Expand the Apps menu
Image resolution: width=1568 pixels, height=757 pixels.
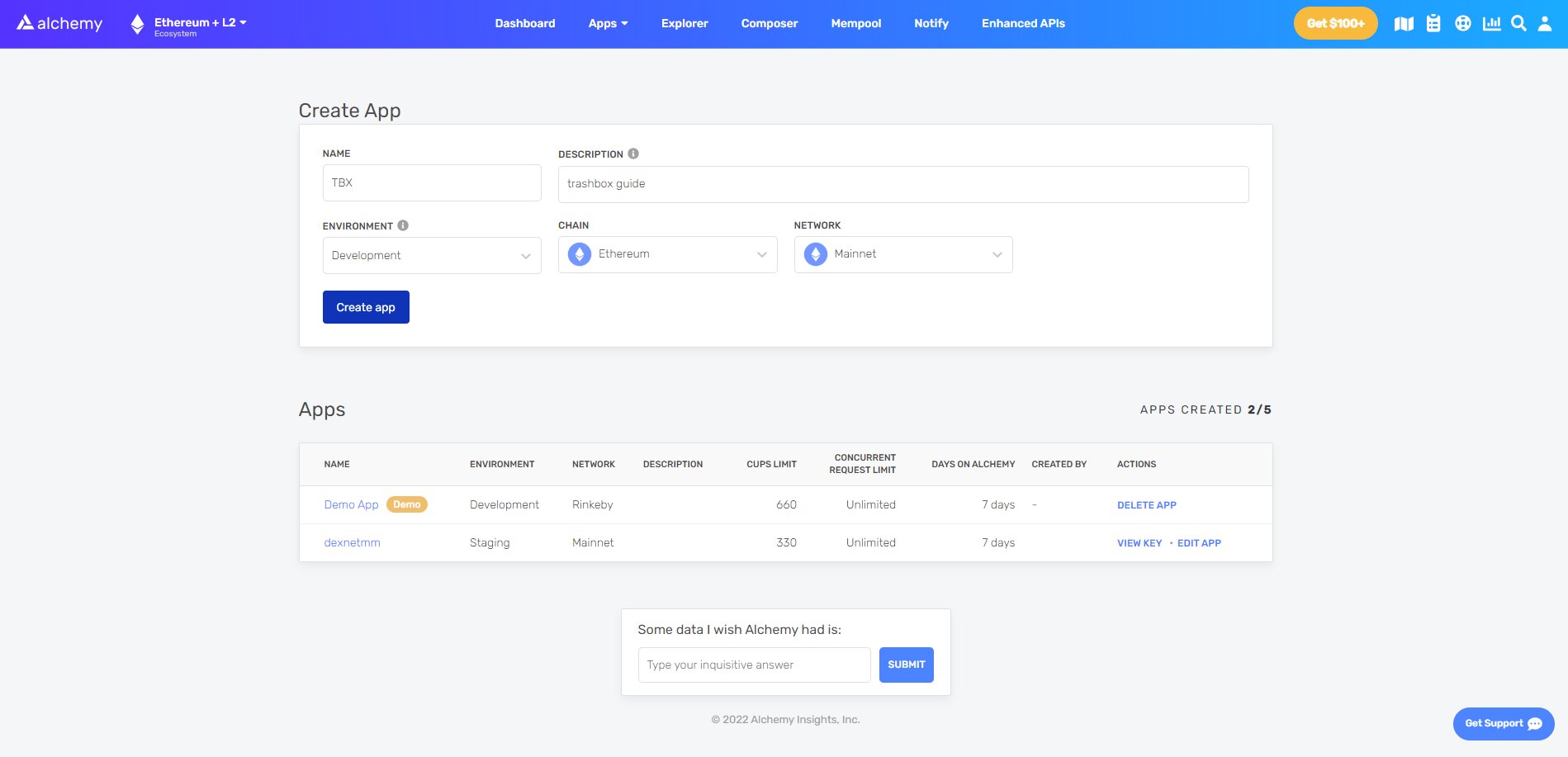[x=608, y=23]
